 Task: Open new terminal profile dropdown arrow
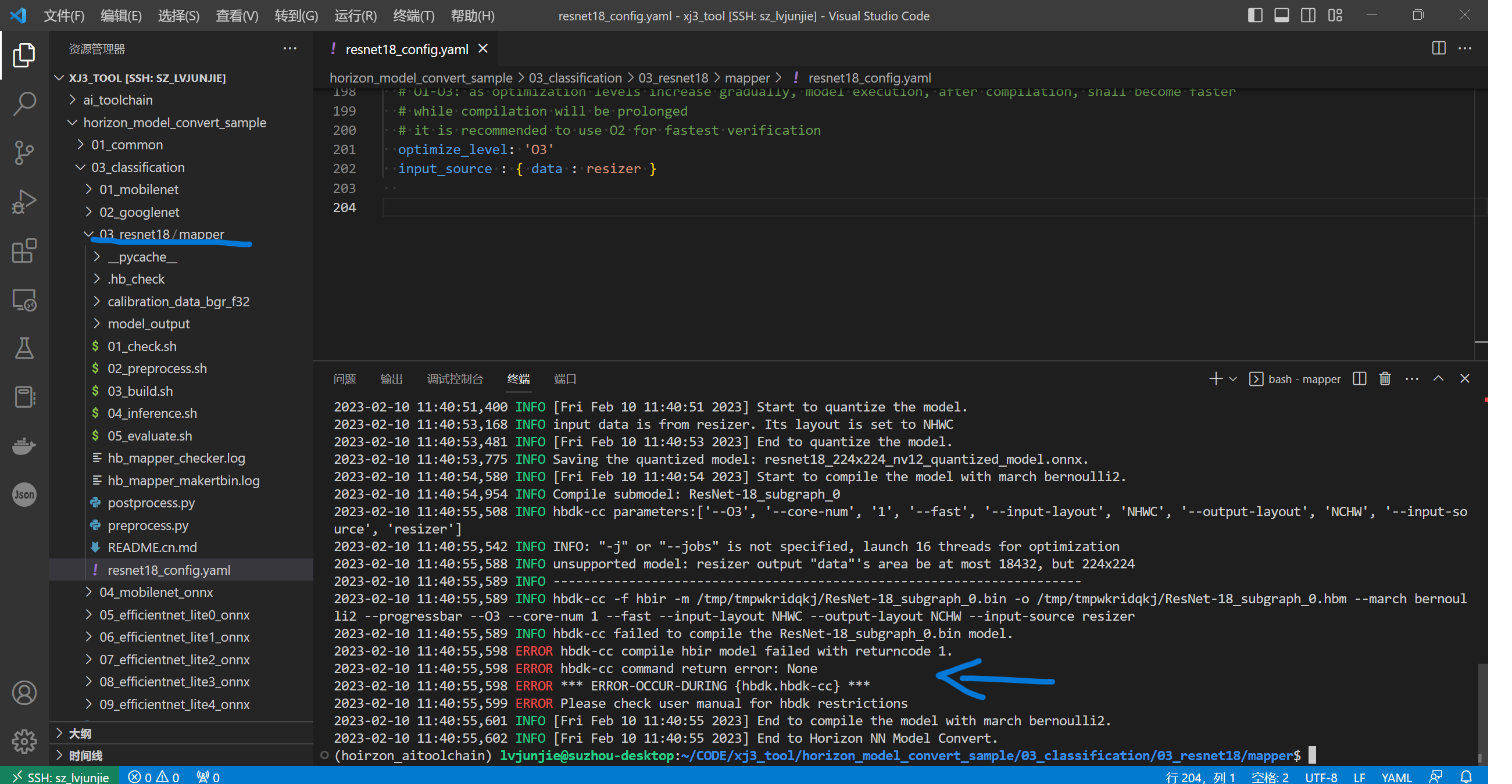pyautogui.click(x=1232, y=379)
